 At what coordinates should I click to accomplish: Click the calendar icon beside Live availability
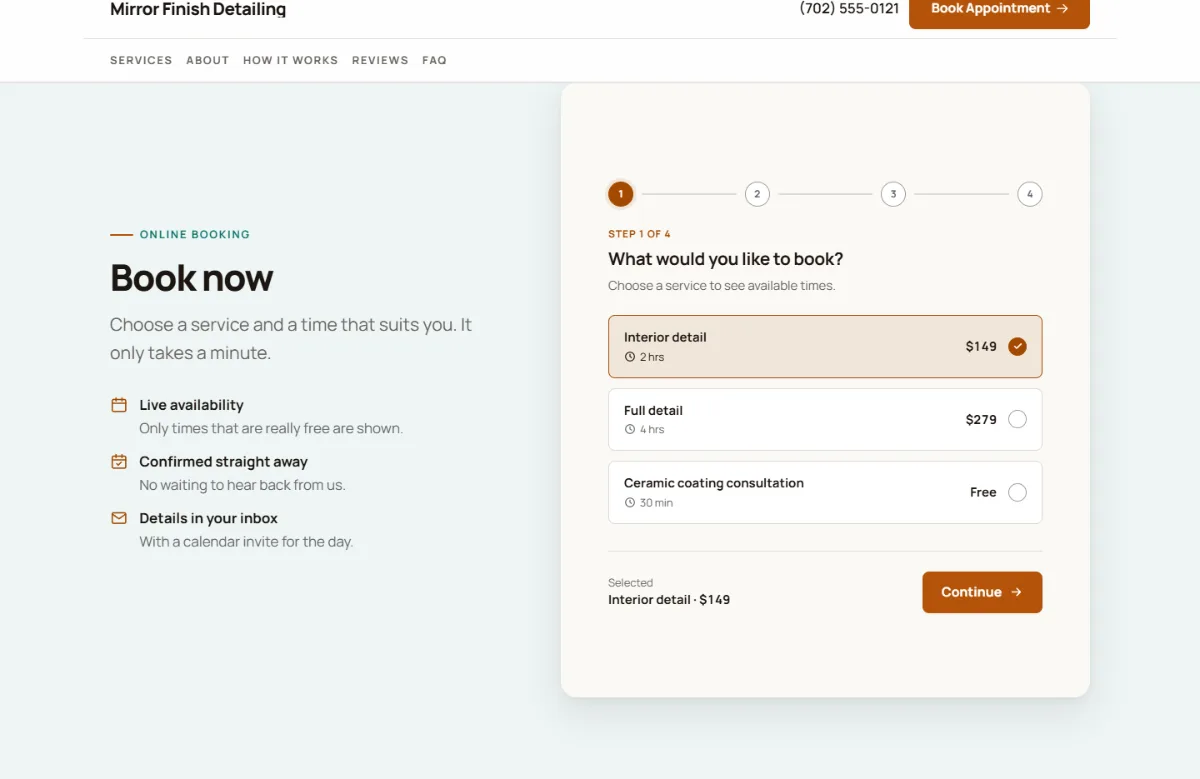click(119, 405)
